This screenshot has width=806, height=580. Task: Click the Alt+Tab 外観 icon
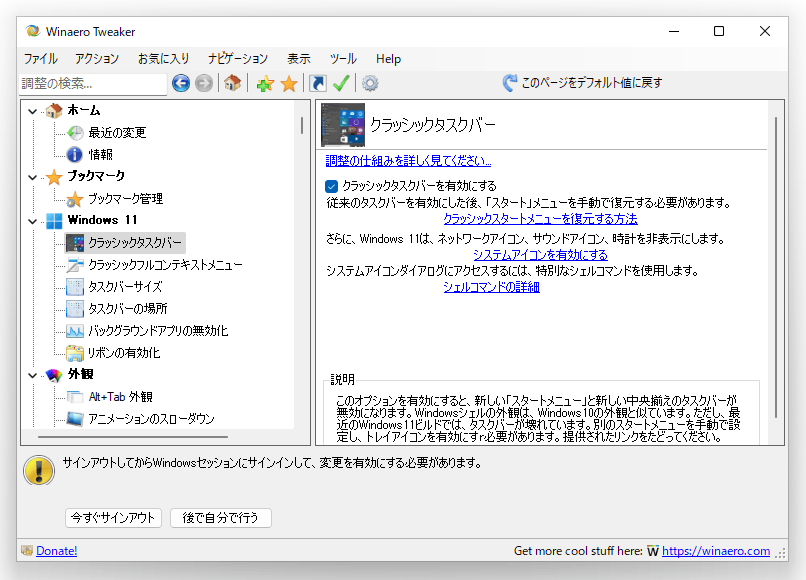click(75, 397)
